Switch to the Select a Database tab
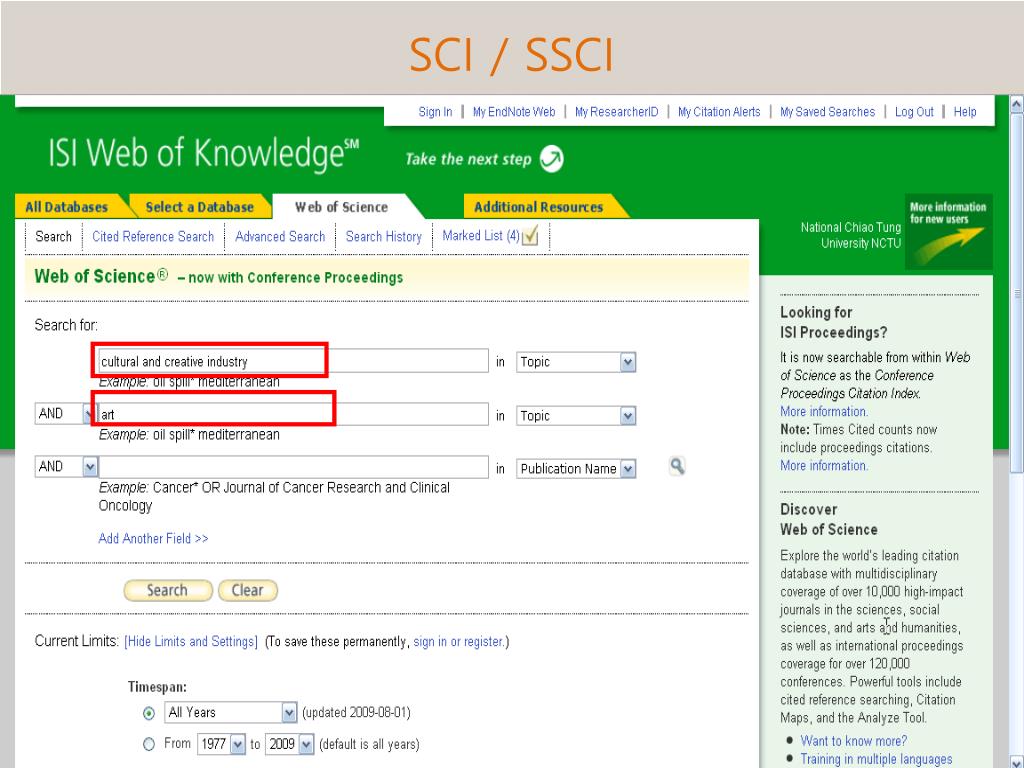The width and height of the screenshot is (1024, 768). click(199, 207)
